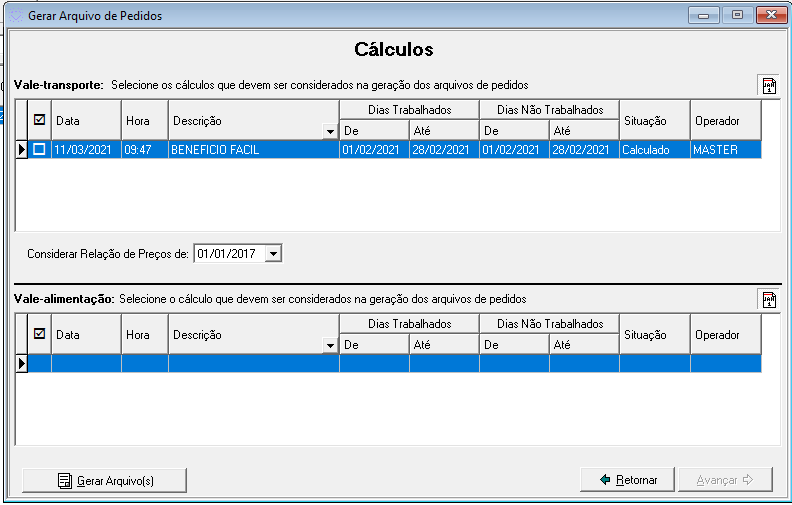Viewport: 792px width, 505px height.
Task: Click the Operador column header in Vale-transporte
Action: (725, 121)
